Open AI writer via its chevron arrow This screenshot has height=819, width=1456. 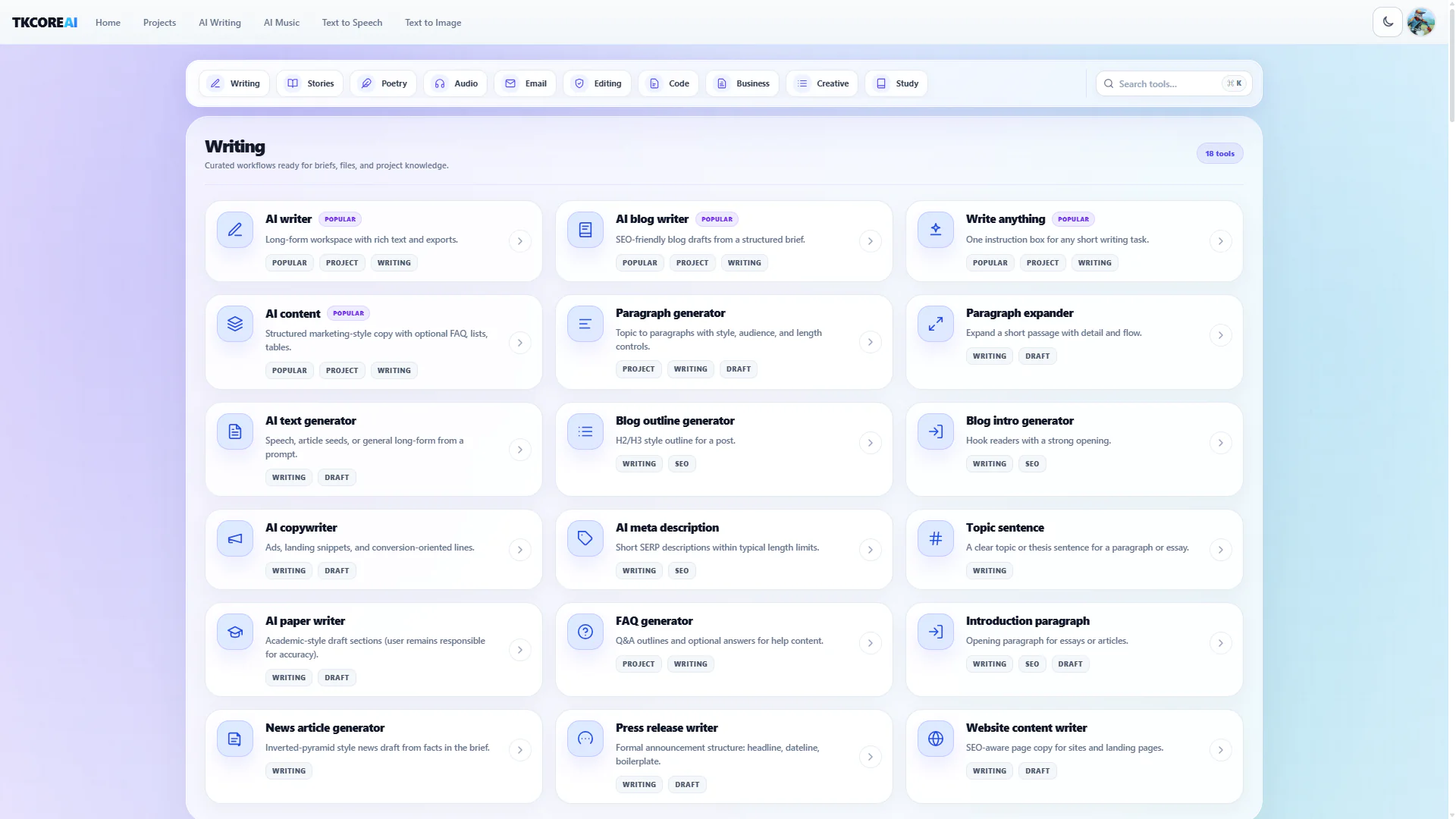(x=519, y=241)
